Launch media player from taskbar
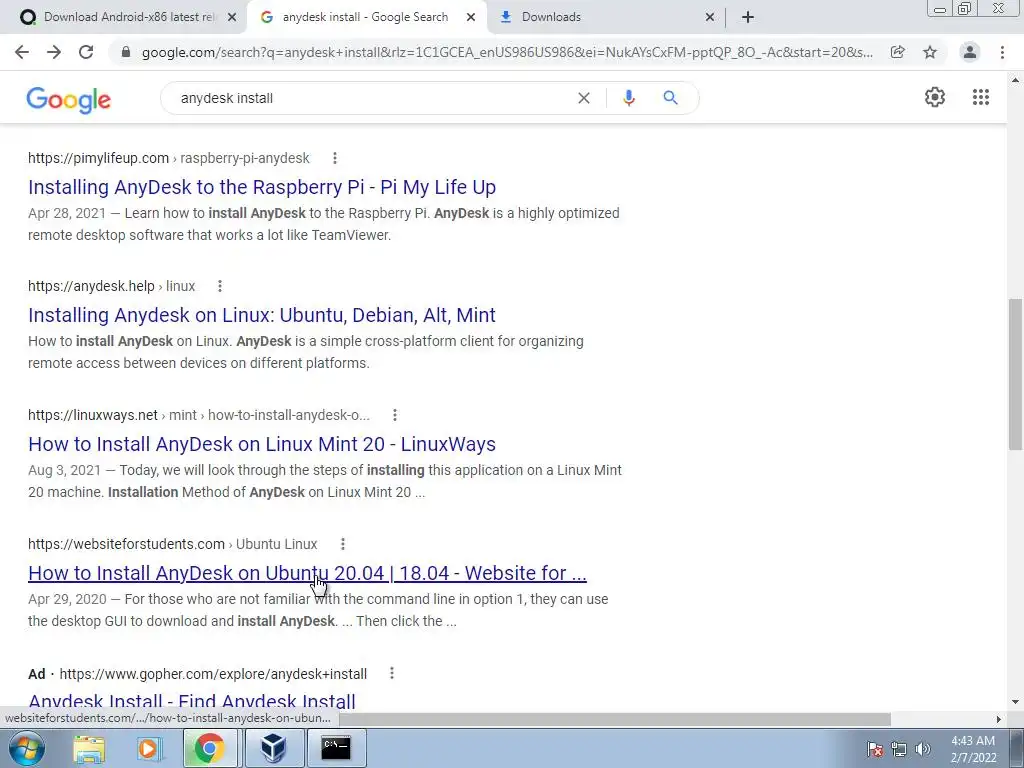The height and width of the screenshot is (768, 1024). click(x=149, y=748)
